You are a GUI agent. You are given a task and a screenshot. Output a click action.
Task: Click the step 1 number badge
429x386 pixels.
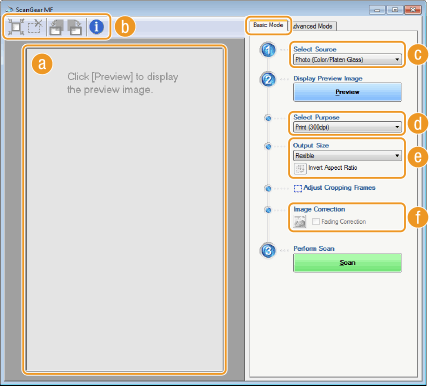point(268,50)
